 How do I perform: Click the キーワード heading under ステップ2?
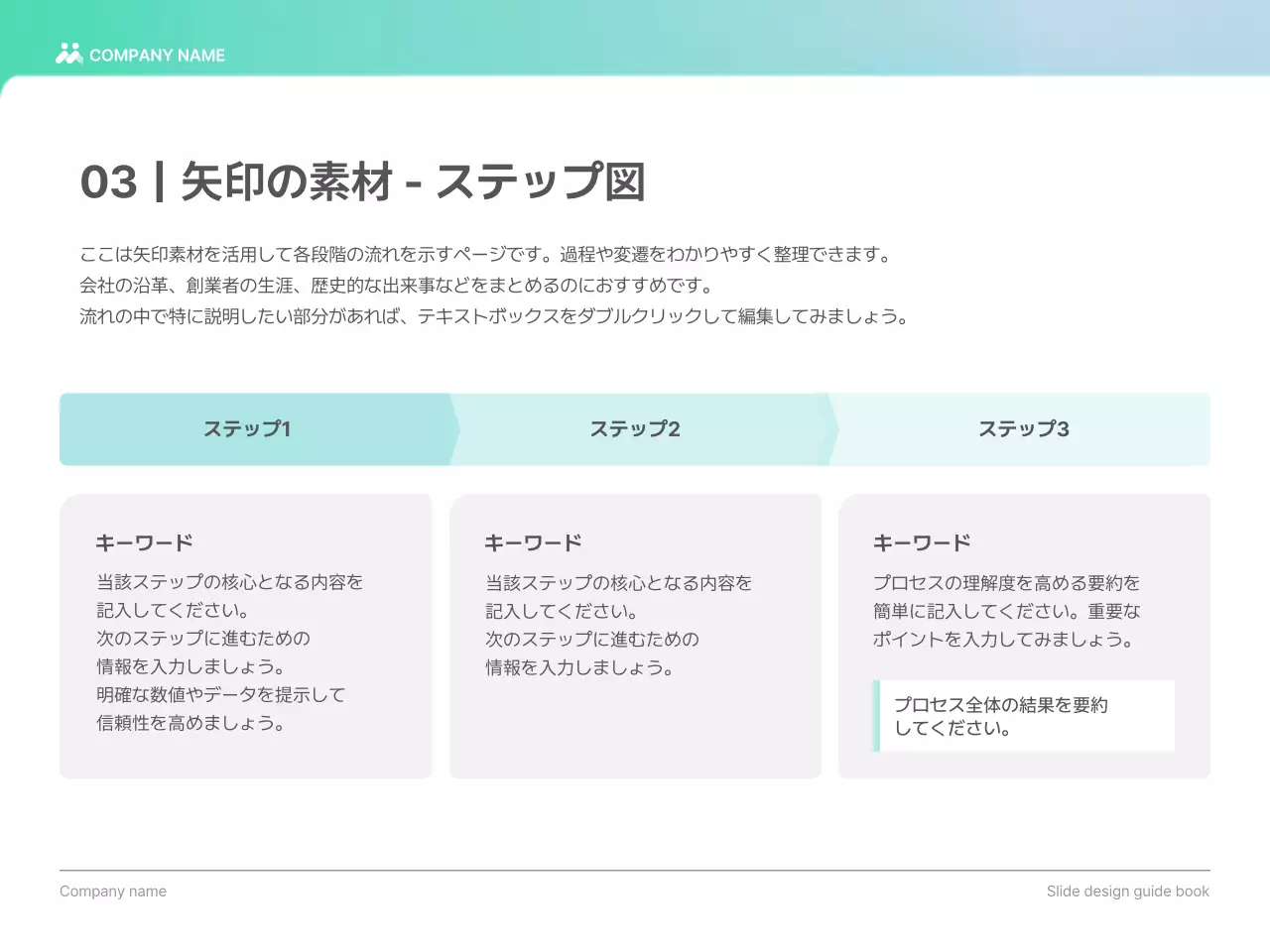point(533,542)
